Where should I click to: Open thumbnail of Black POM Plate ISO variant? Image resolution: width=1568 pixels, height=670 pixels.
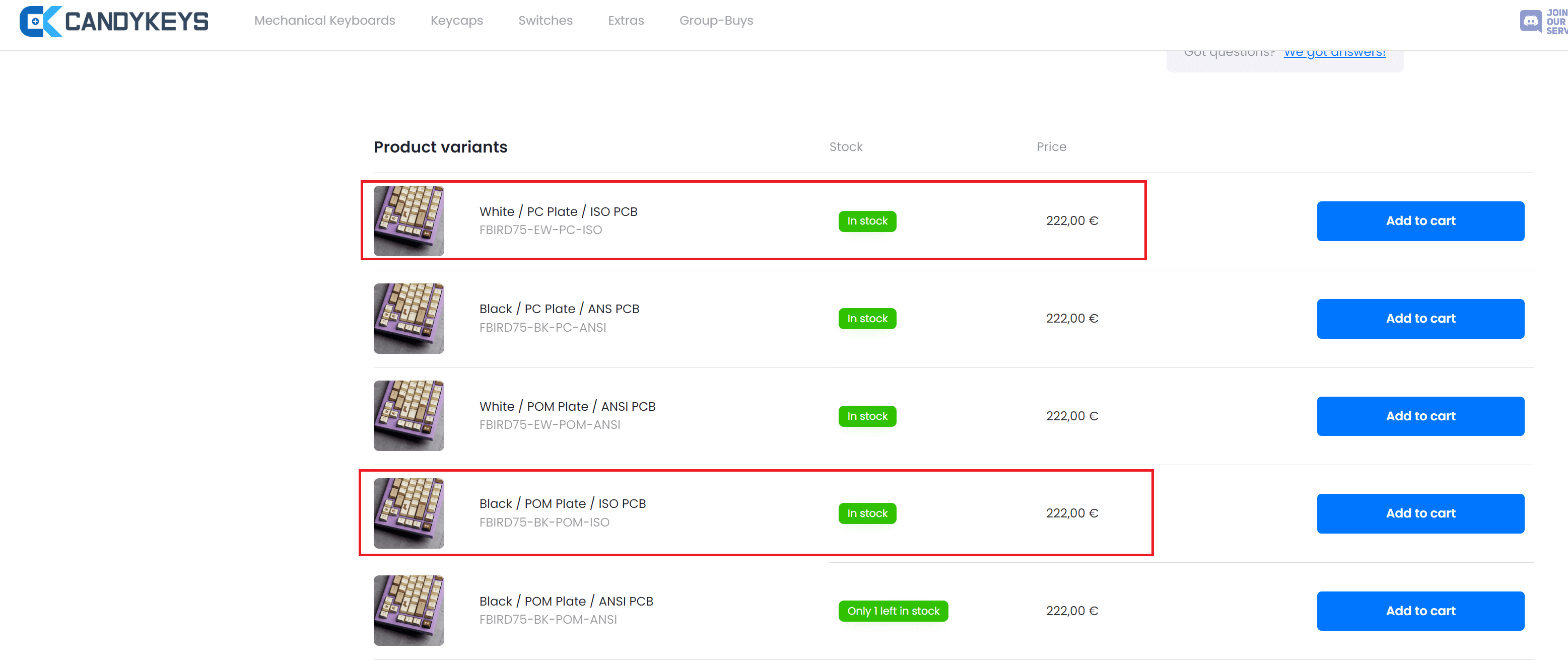pos(408,513)
